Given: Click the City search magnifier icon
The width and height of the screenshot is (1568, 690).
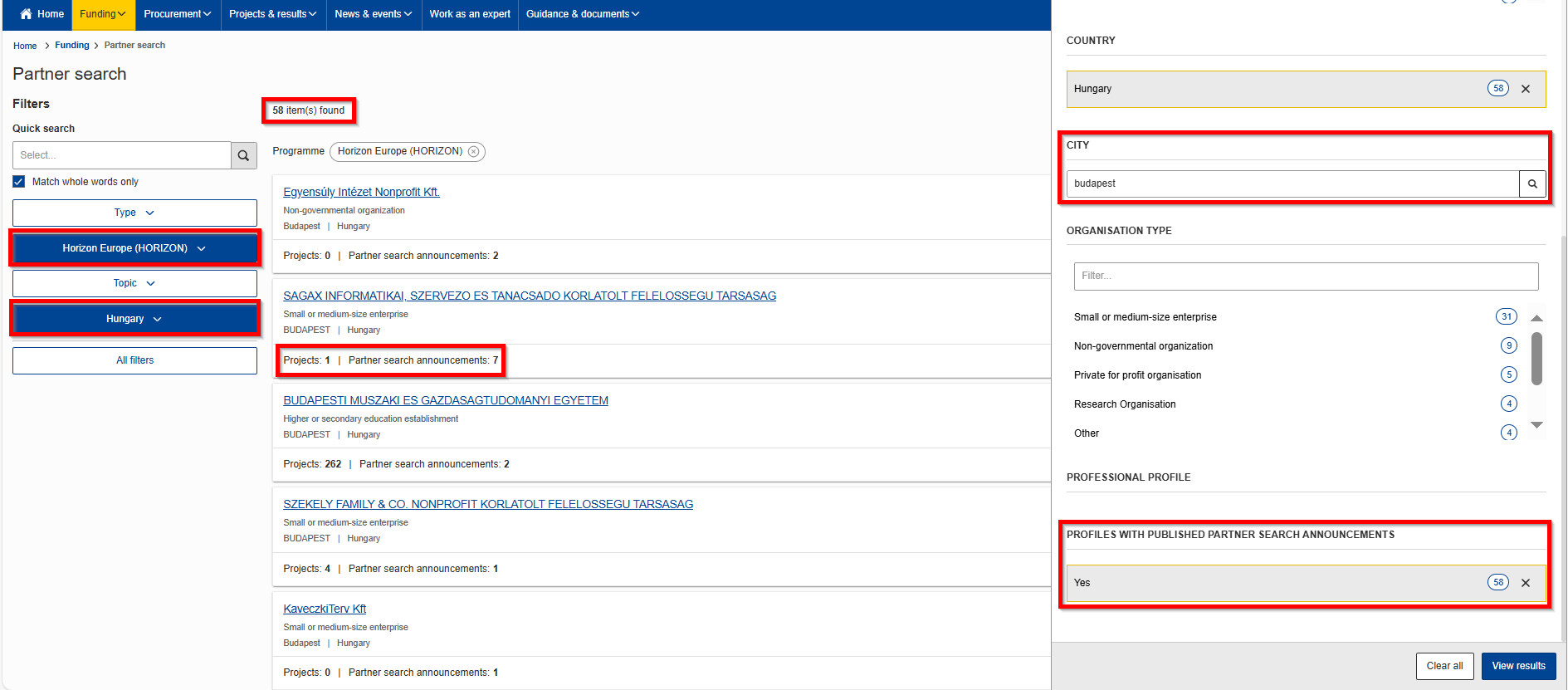Looking at the screenshot, I should (1532, 184).
